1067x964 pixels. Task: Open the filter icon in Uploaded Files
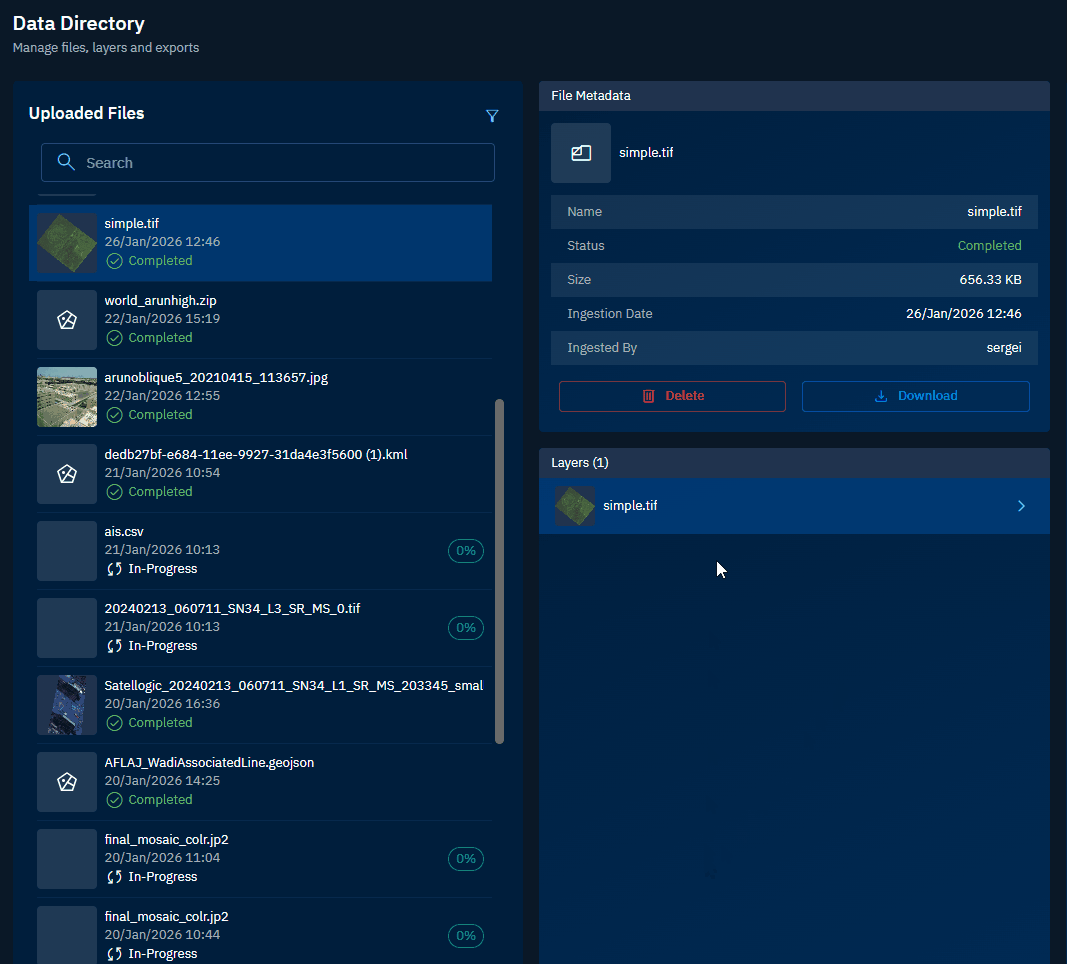(x=491, y=116)
